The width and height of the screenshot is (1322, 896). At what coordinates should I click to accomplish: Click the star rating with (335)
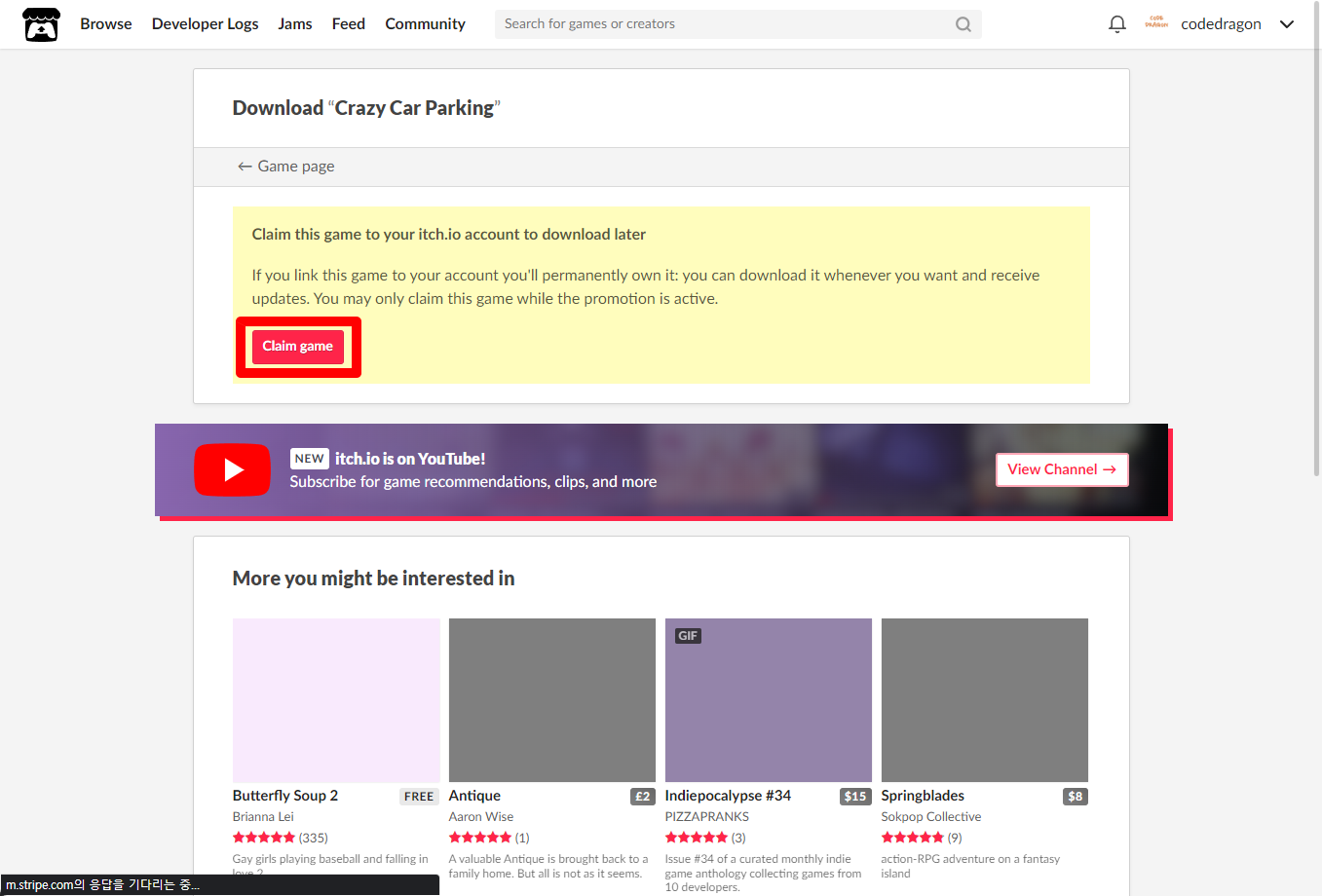point(281,838)
